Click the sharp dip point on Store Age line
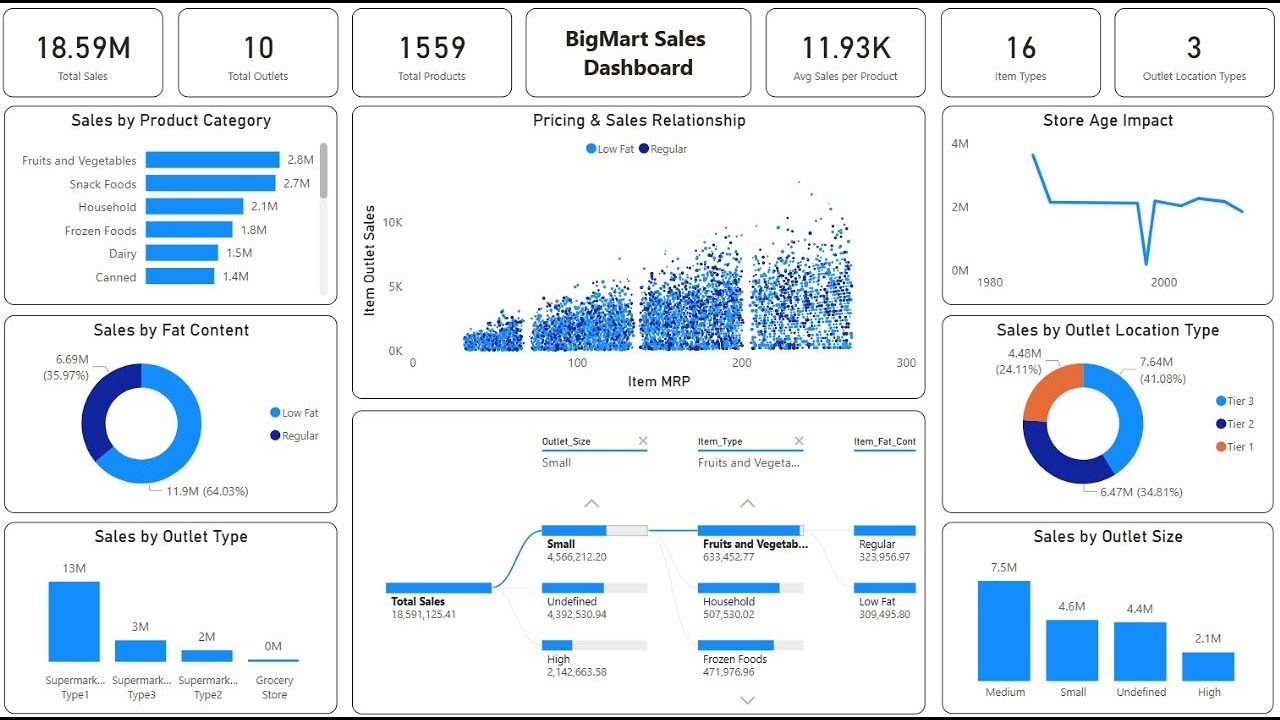 [x=1146, y=264]
